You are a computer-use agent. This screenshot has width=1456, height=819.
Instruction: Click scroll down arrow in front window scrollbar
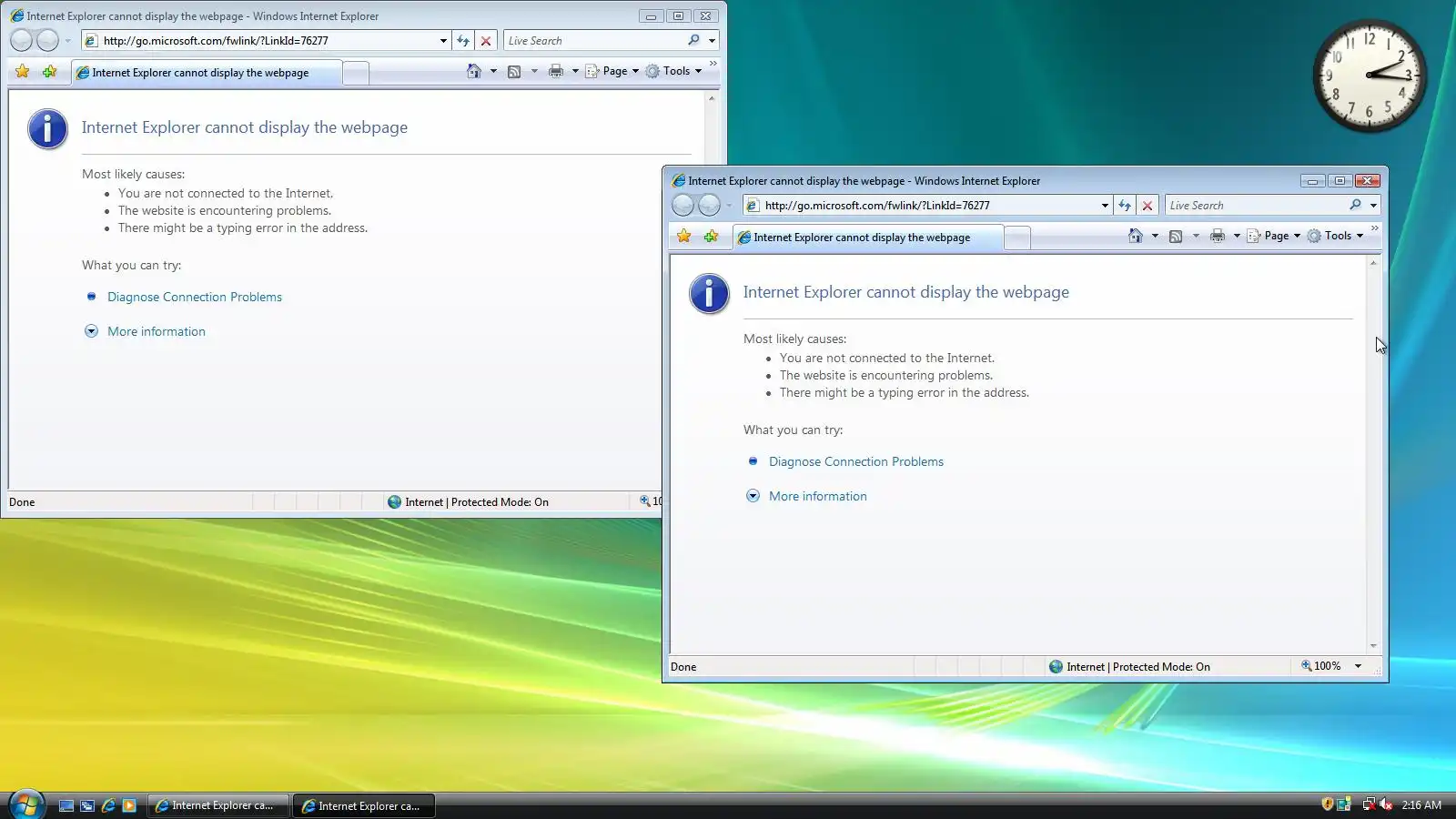1373,645
